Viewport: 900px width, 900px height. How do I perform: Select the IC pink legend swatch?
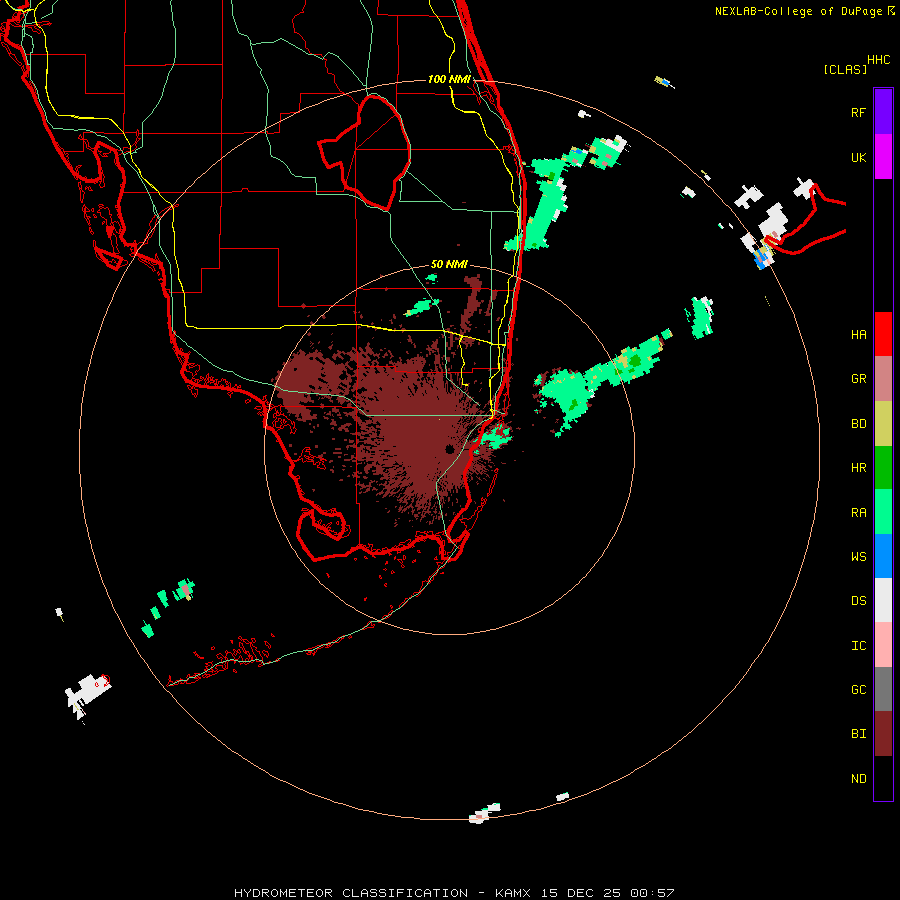[883, 645]
